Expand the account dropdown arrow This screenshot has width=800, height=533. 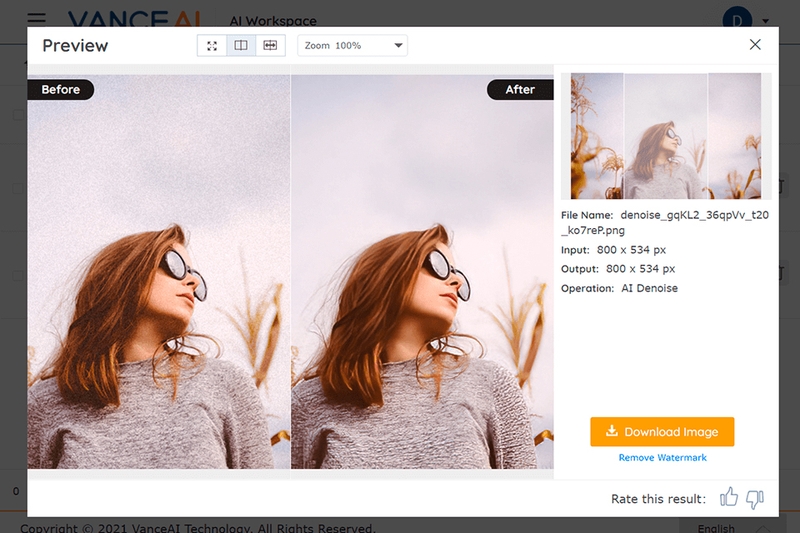click(765, 21)
